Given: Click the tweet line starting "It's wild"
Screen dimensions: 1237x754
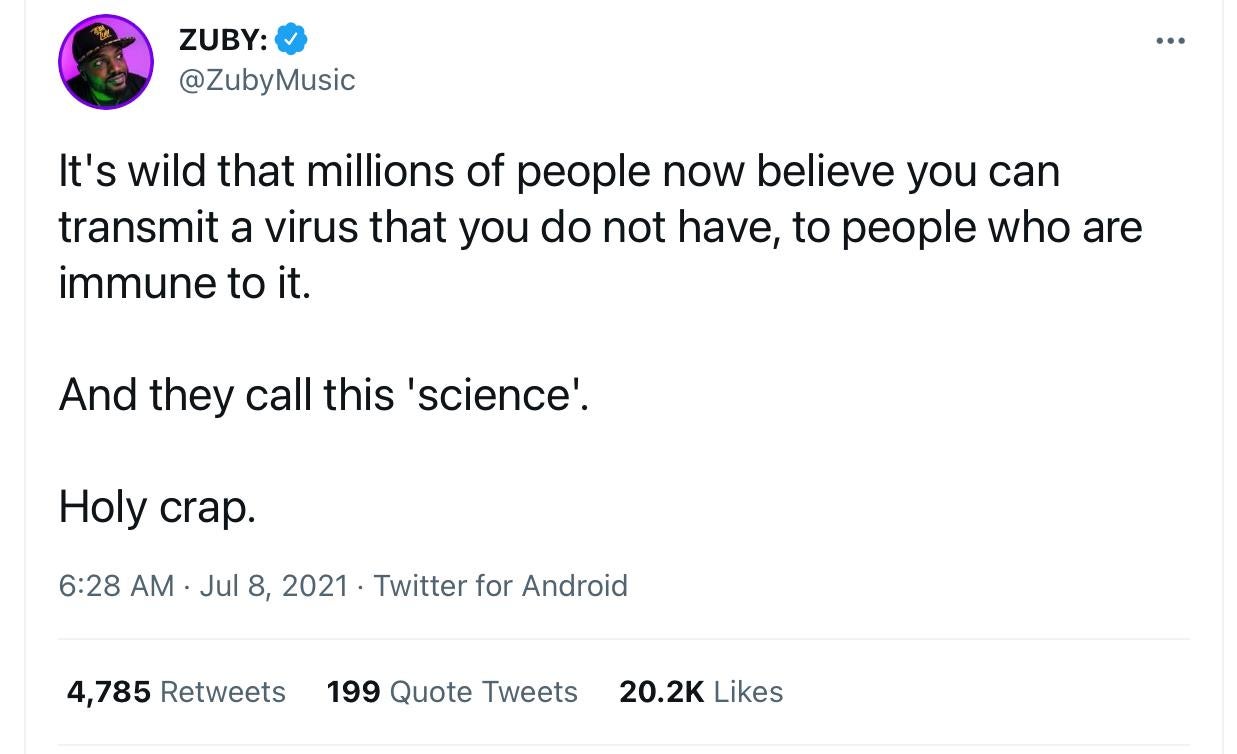Looking at the screenshot, I should click(x=559, y=172).
